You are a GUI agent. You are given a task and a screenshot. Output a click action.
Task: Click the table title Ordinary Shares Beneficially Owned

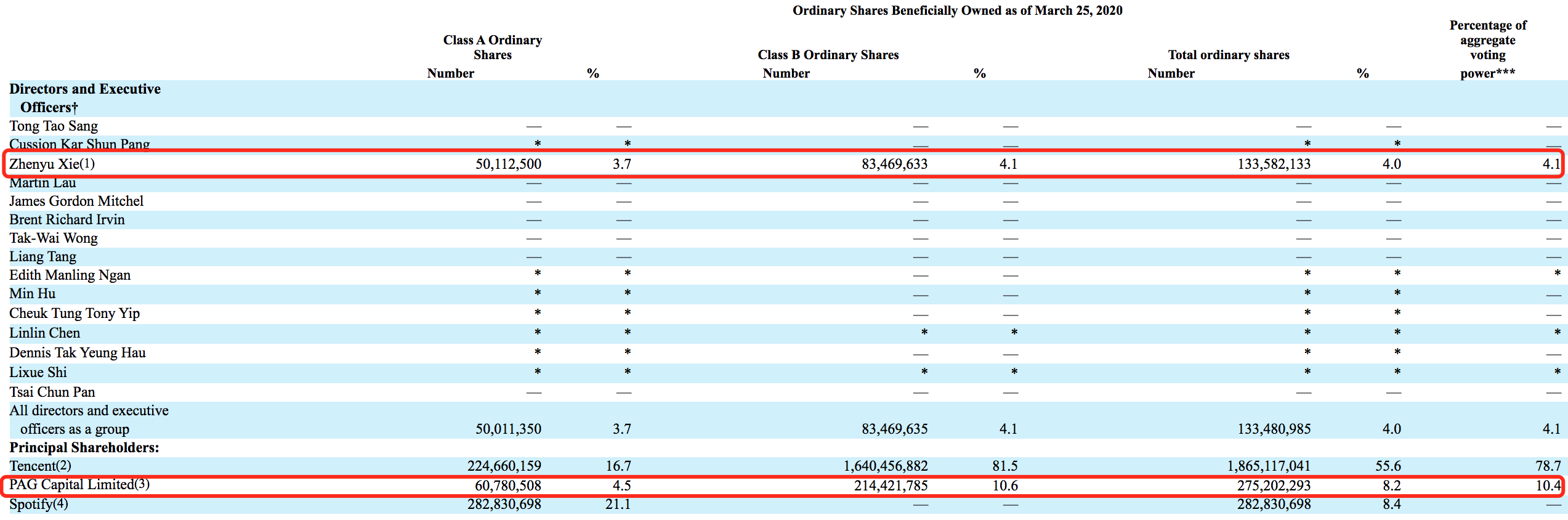[x=957, y=10]
